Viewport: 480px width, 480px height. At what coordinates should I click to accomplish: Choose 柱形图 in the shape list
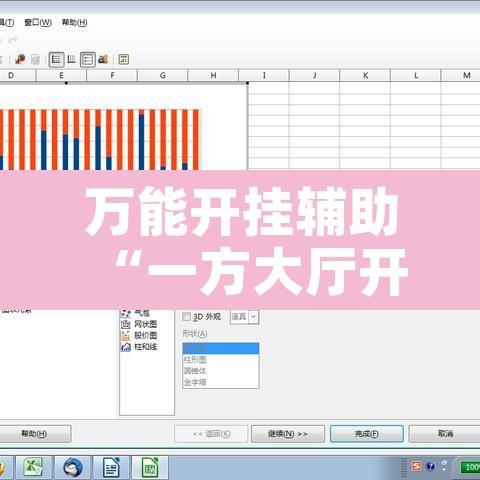[221, 360]
